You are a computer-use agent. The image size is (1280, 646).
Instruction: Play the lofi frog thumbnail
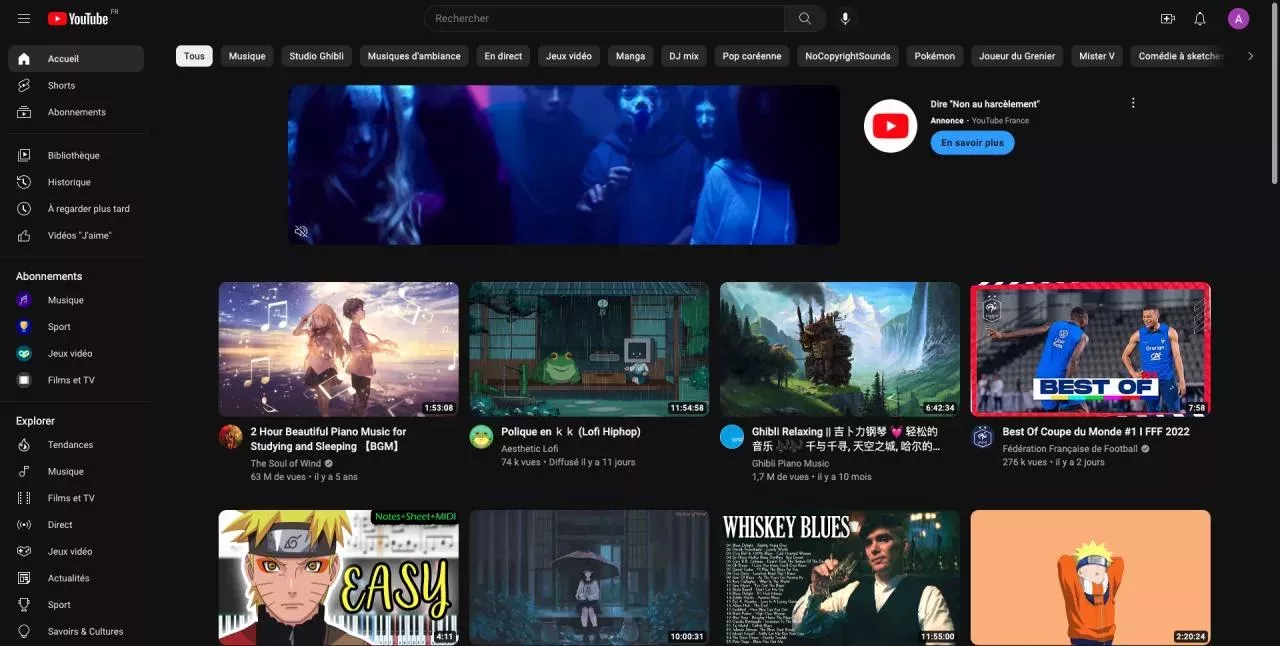tap(589, 349)
